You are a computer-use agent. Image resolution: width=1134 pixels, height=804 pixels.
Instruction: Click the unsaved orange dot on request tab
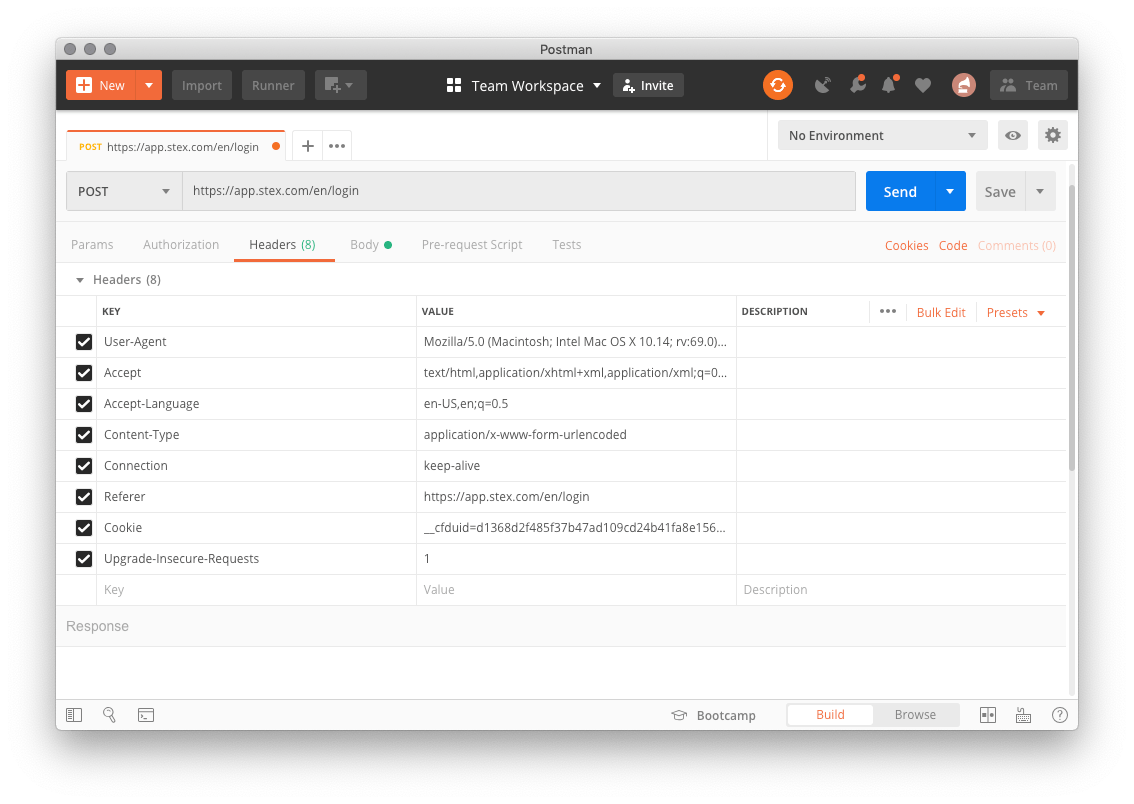click(276, 146)
